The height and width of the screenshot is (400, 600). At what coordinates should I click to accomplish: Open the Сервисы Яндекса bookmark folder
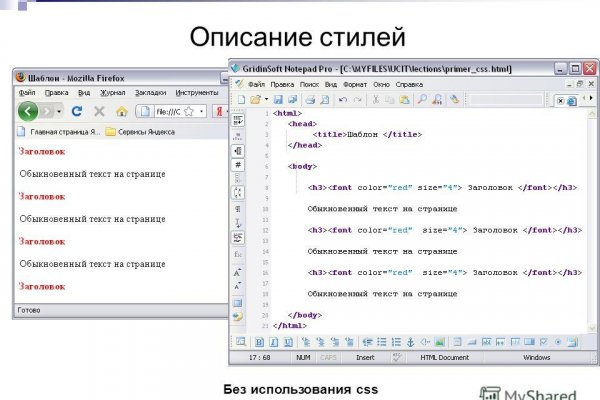point(144,131)
